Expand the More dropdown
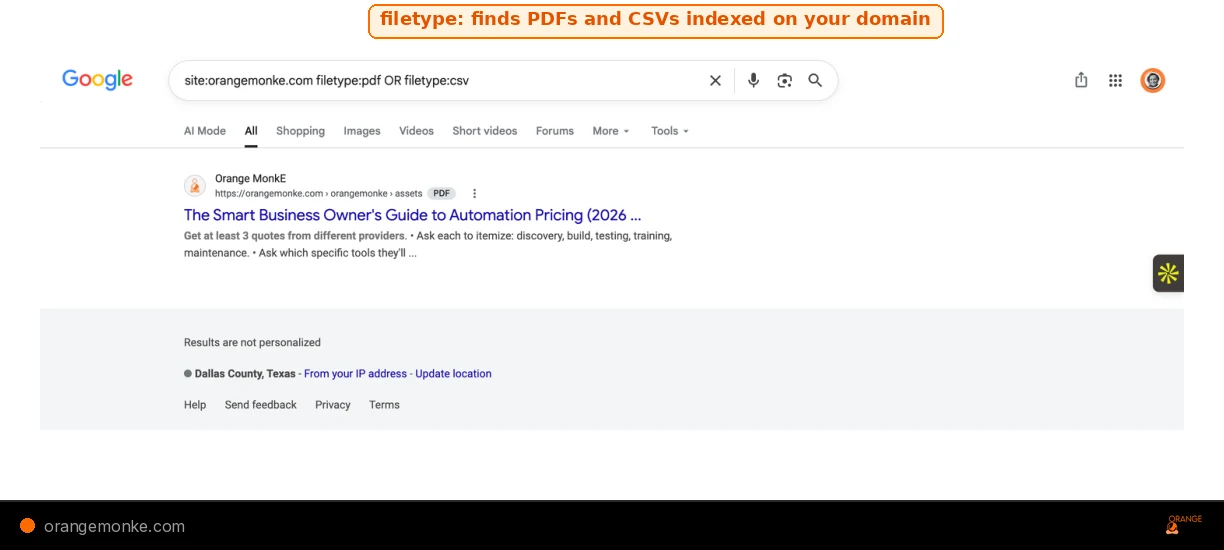Screen dimensions: 1224x550 pyautogui.click(x=611, y=131)
